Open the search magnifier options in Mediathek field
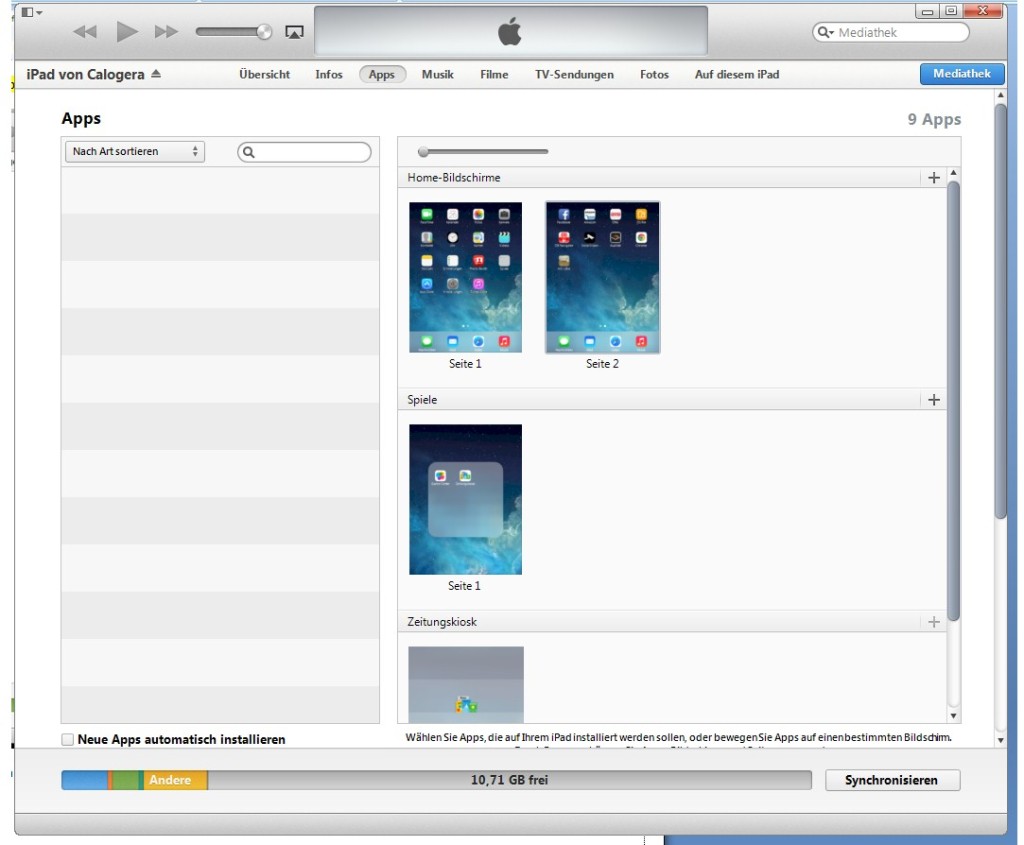1024x845 pixels. (x=825, y=32)
